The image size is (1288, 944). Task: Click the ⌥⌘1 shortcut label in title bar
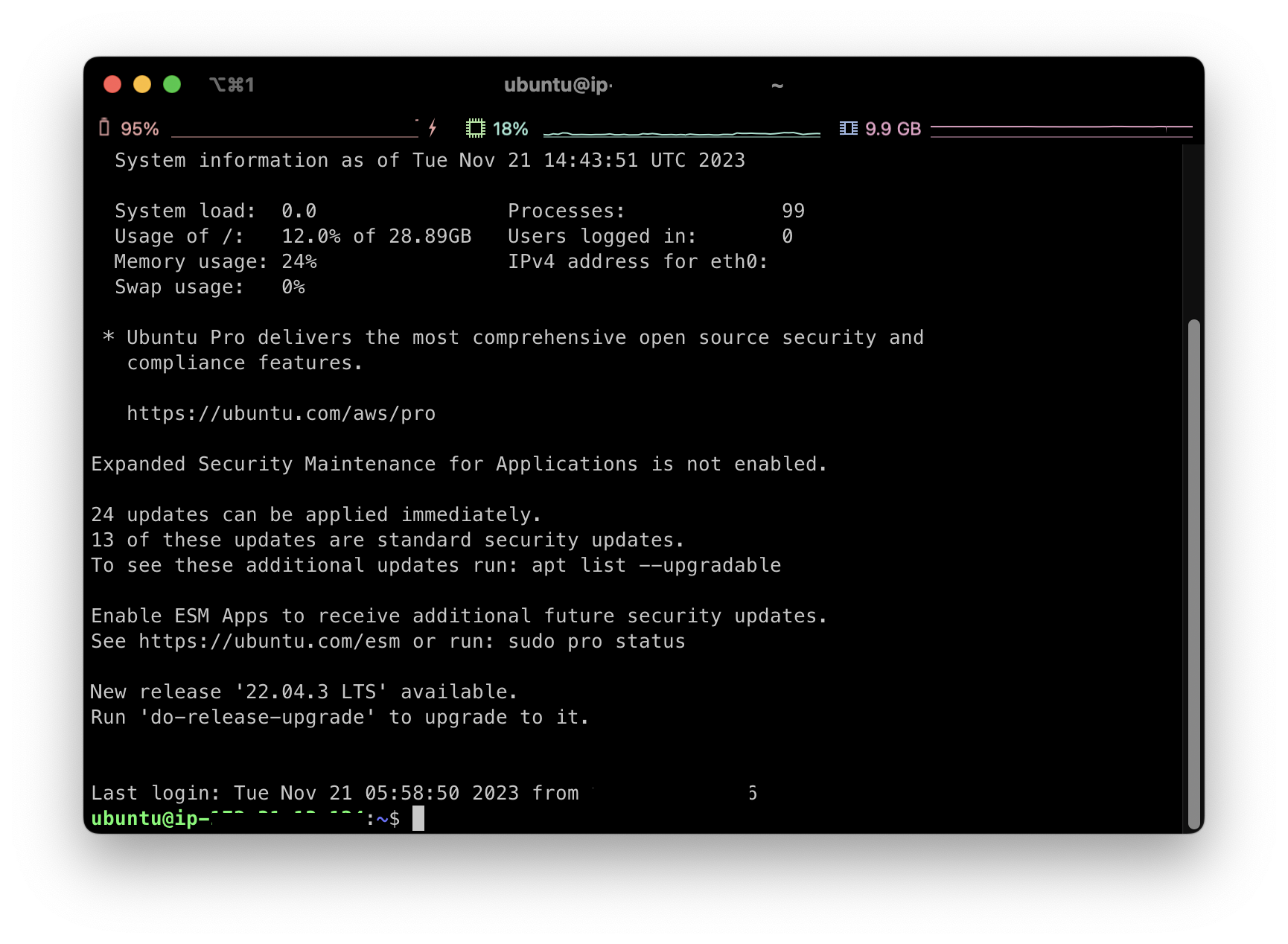(232, 85)
